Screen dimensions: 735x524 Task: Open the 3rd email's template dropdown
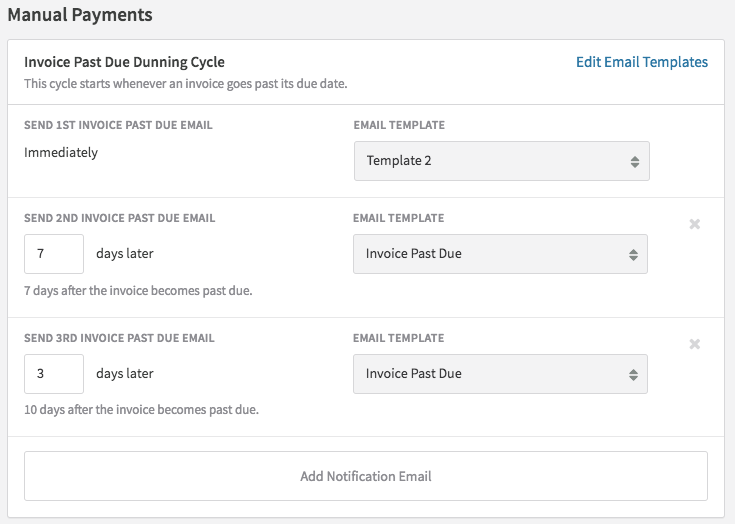point(500,374)
